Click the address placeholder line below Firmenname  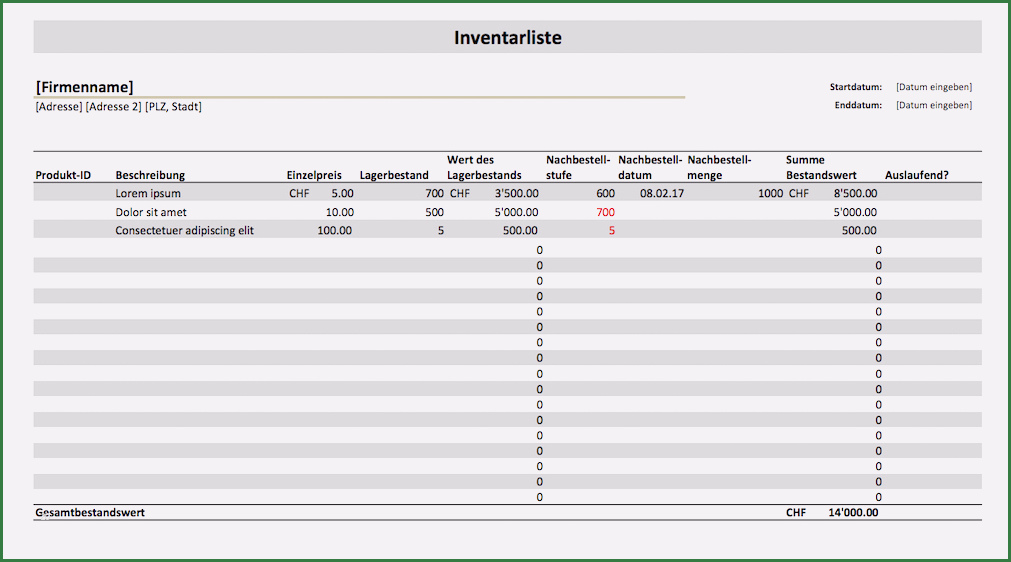click(x=118, y=106)
